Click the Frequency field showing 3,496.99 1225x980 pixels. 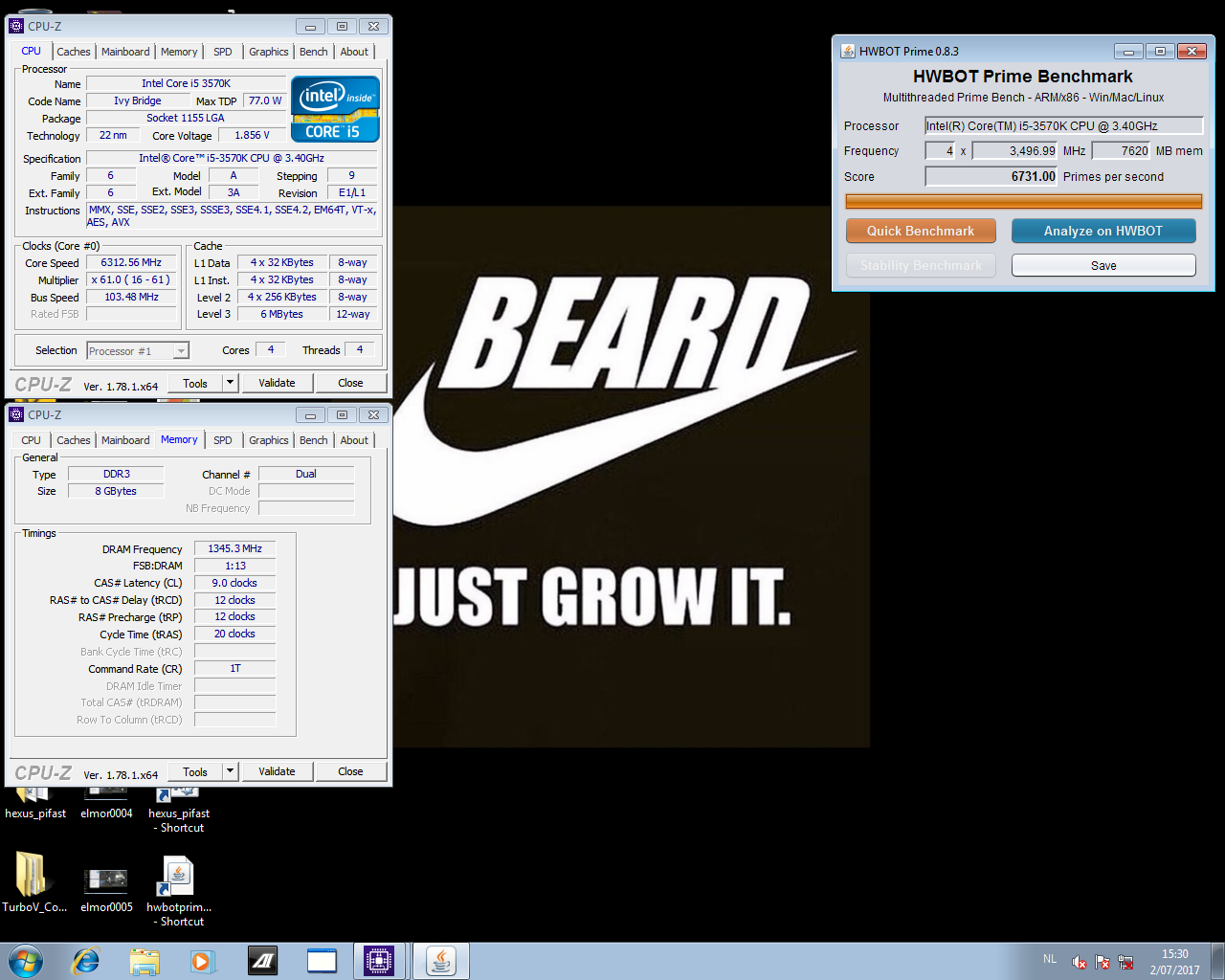(x=1015, y=150)
